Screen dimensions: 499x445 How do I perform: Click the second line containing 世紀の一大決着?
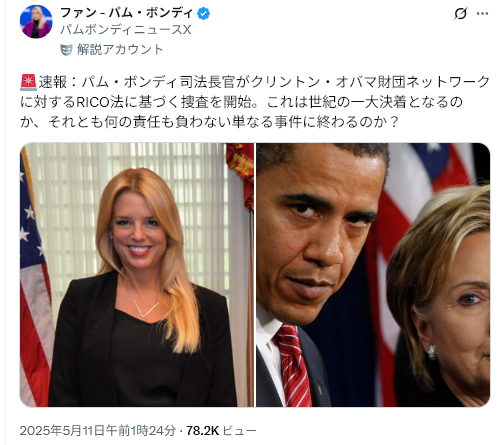(241, 102)
